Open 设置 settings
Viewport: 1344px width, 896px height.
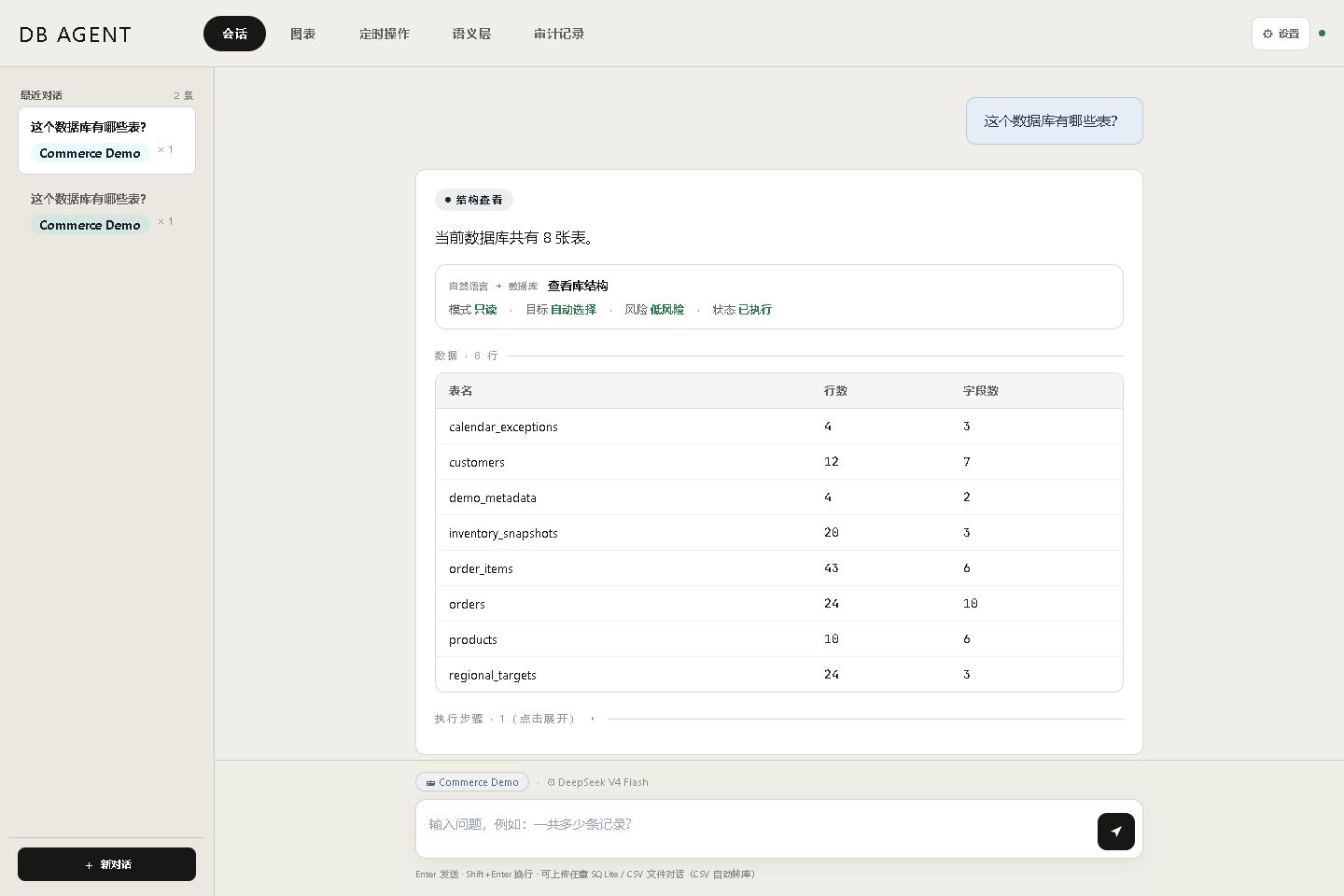click(x=1281, y=34)
